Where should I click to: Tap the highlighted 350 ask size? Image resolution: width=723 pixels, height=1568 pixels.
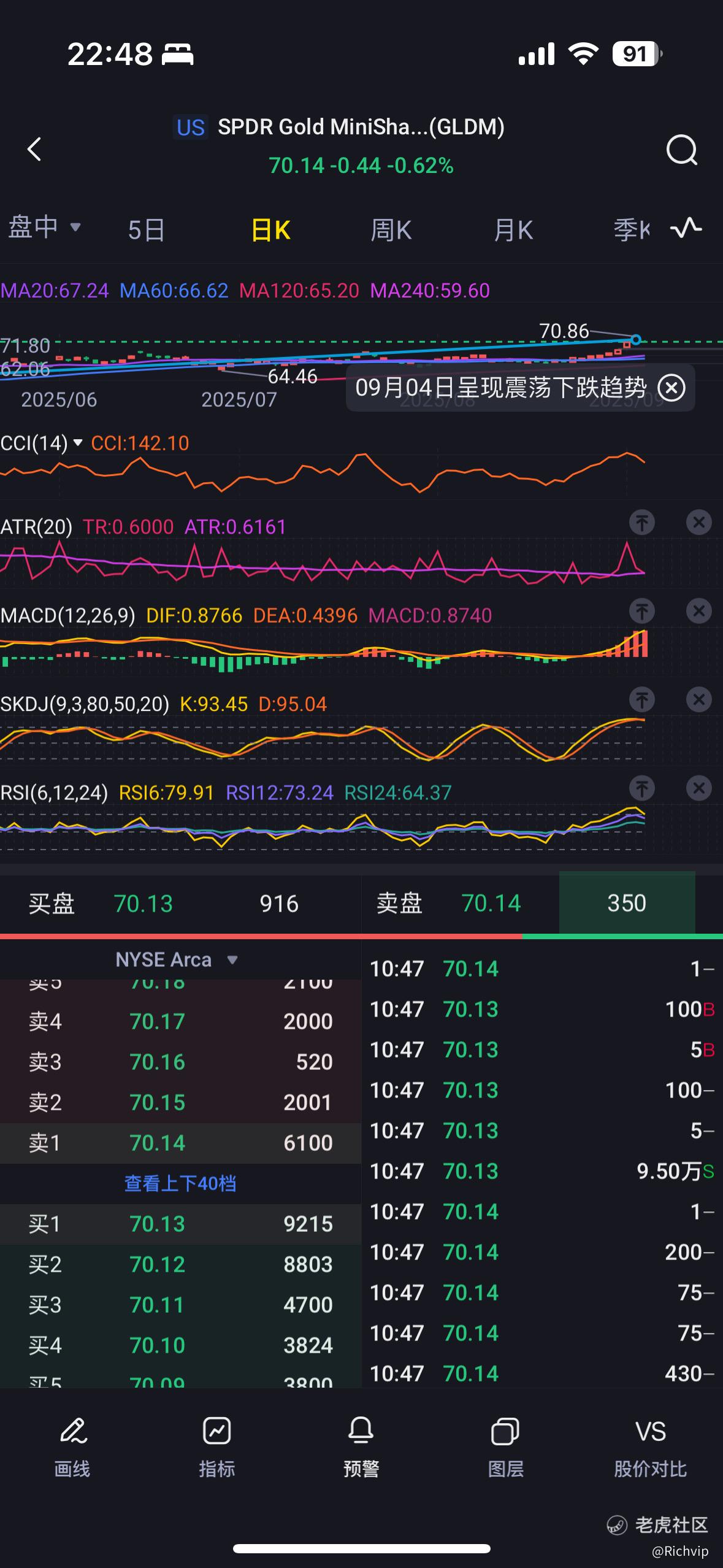pyautogui.click(x=627, y=903)
